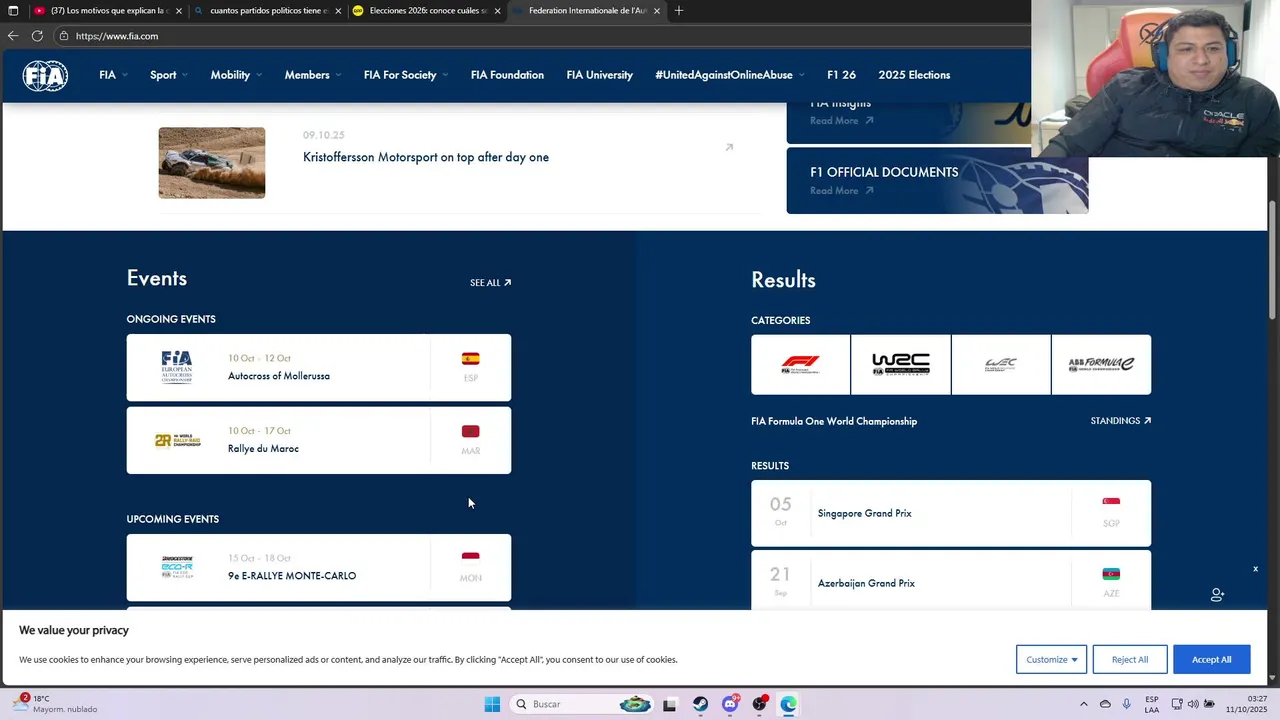This screenshot has width=1280, height=720.
Task: Accept all cookies
Action: click(1211, 659)
